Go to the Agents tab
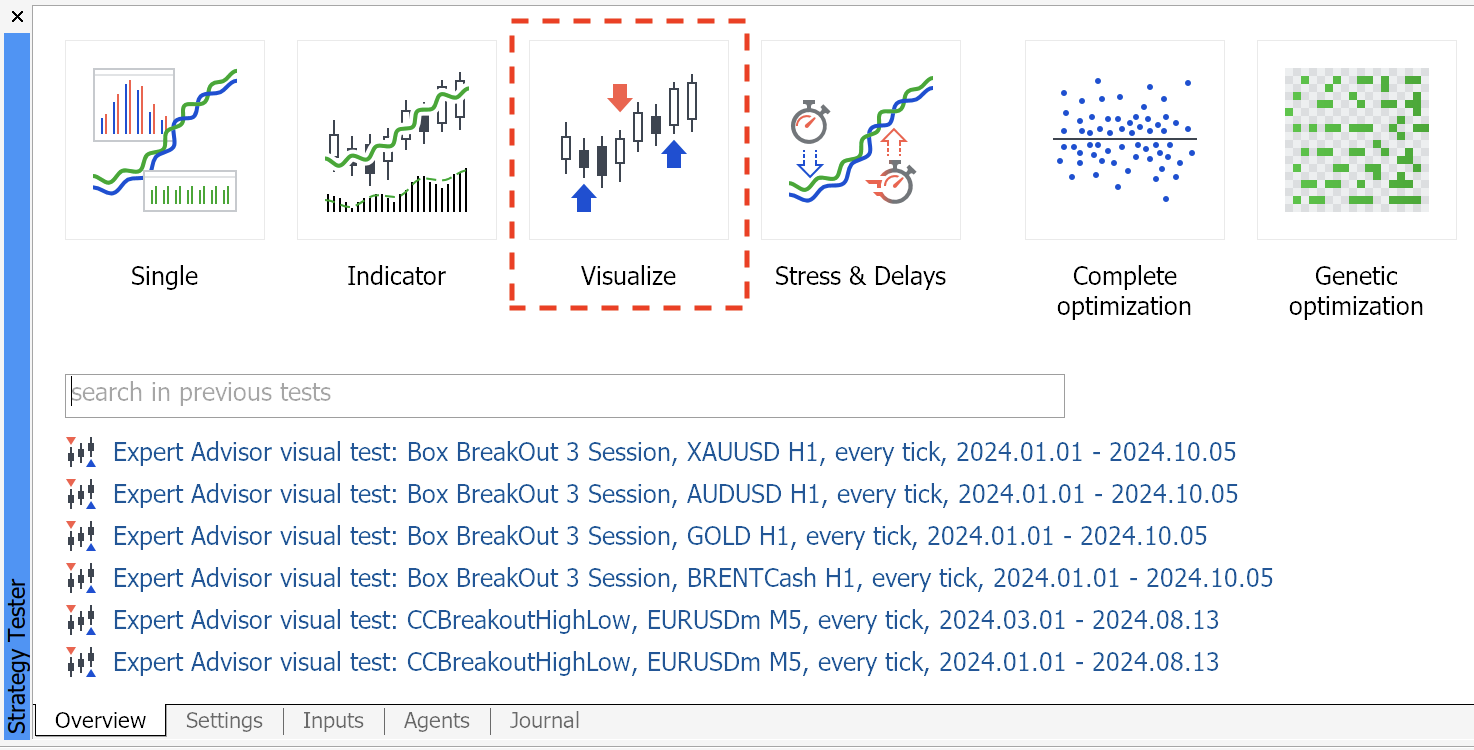This screenshot has width=1474, height=750. pyautogui.click(x=437, y=721)
